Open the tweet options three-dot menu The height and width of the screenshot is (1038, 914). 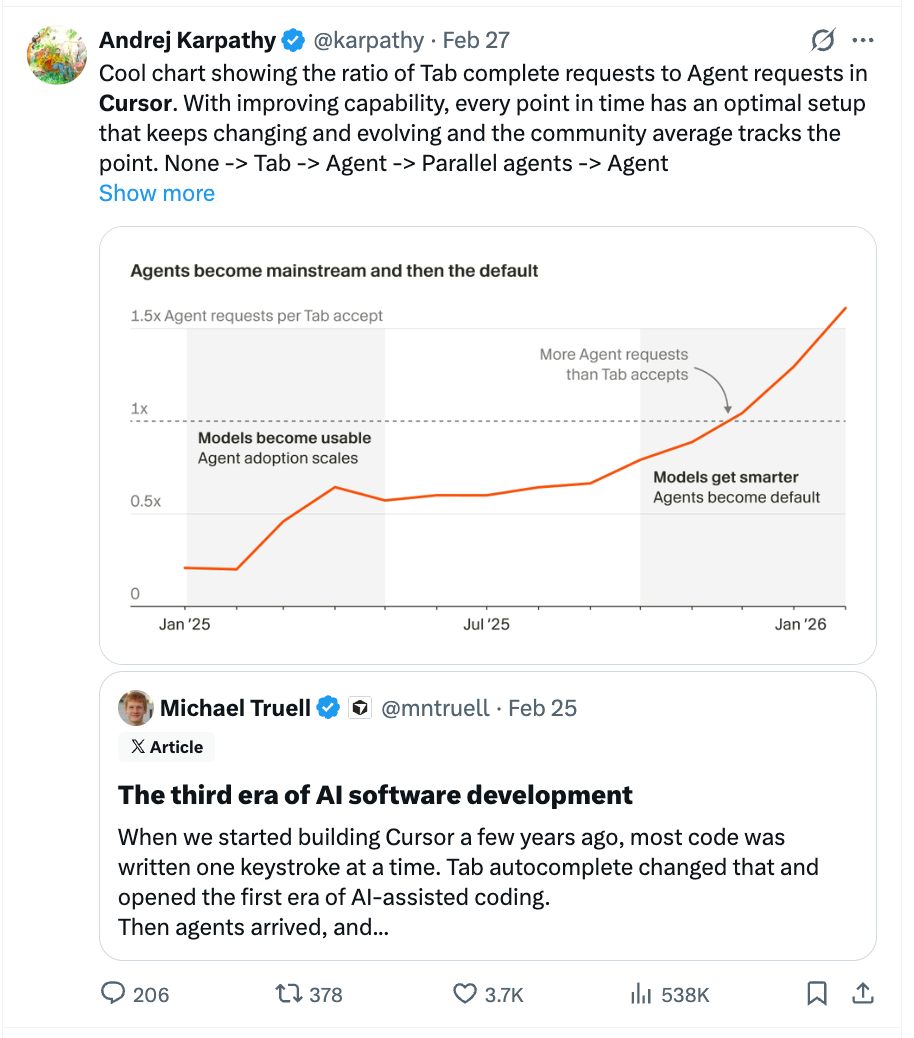[x=864, y=40]
